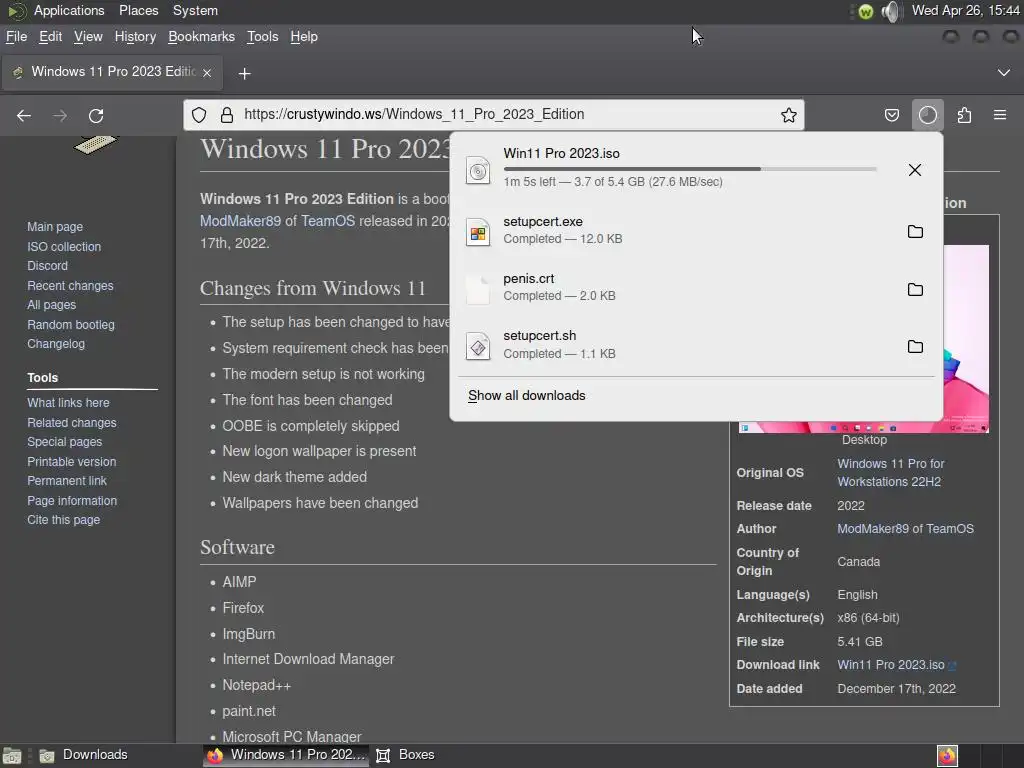Viewport: 1024px width, 768px height.
Task: Open the Help menu
Action: (304, 37)
